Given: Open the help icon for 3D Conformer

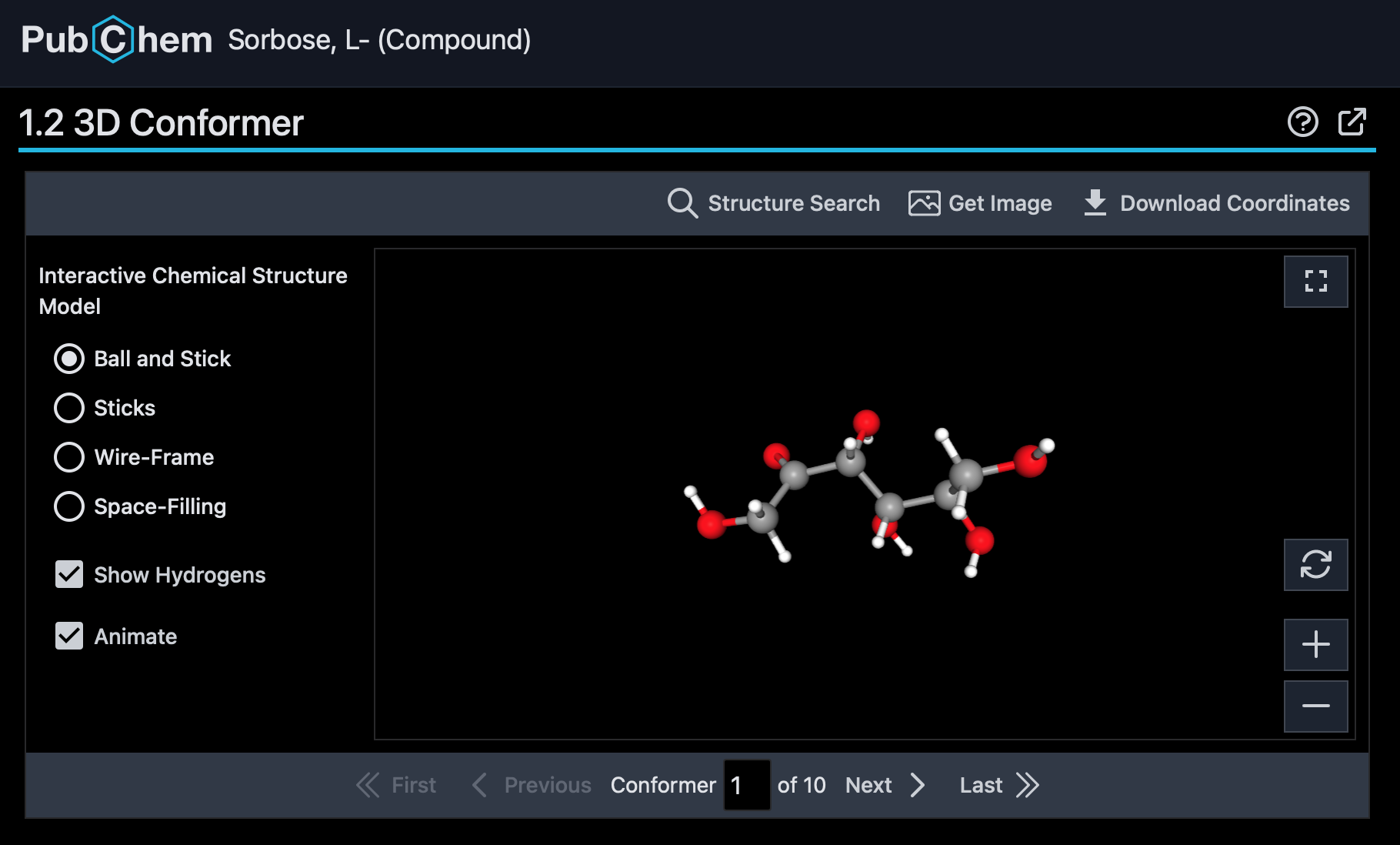Looking at the screenshot, I should pyautogui.click(x=1302, y=123).
